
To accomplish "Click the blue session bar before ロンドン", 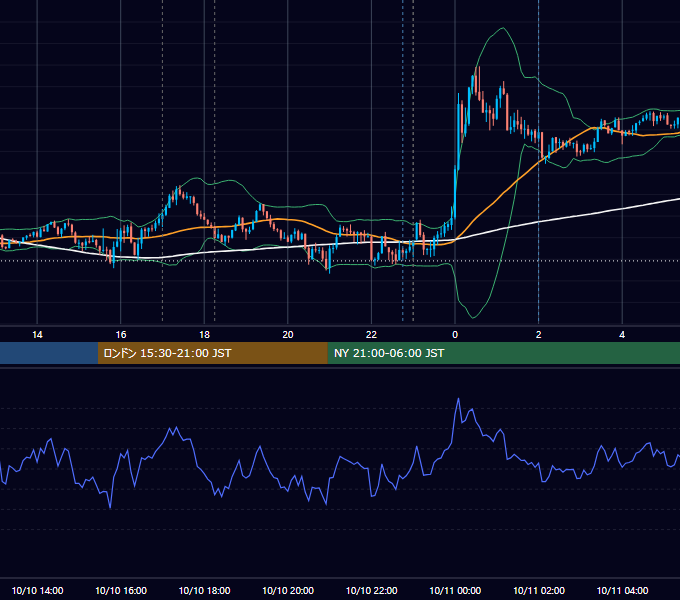I will (x=49, y=353).
